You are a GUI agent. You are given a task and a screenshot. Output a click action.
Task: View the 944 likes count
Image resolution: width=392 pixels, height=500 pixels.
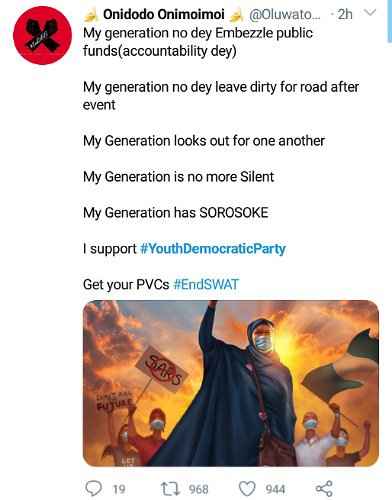click(275, 489)
